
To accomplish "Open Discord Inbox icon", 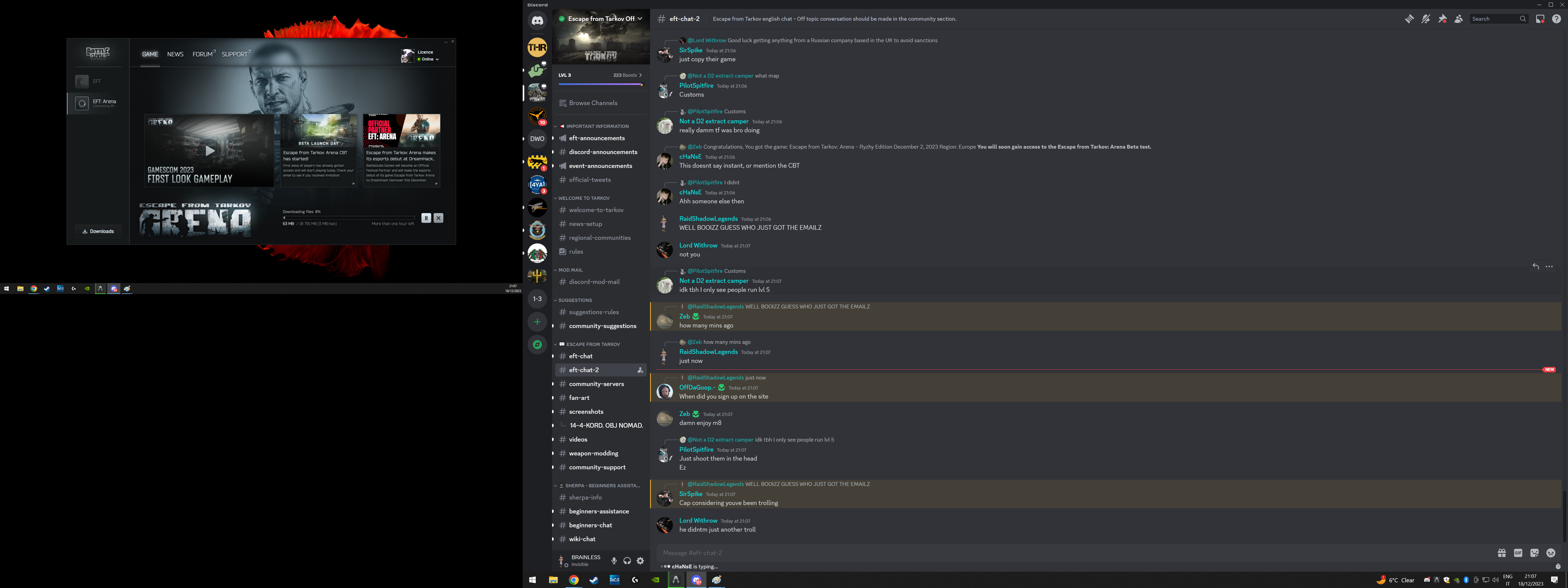I will pos(1540,19).
